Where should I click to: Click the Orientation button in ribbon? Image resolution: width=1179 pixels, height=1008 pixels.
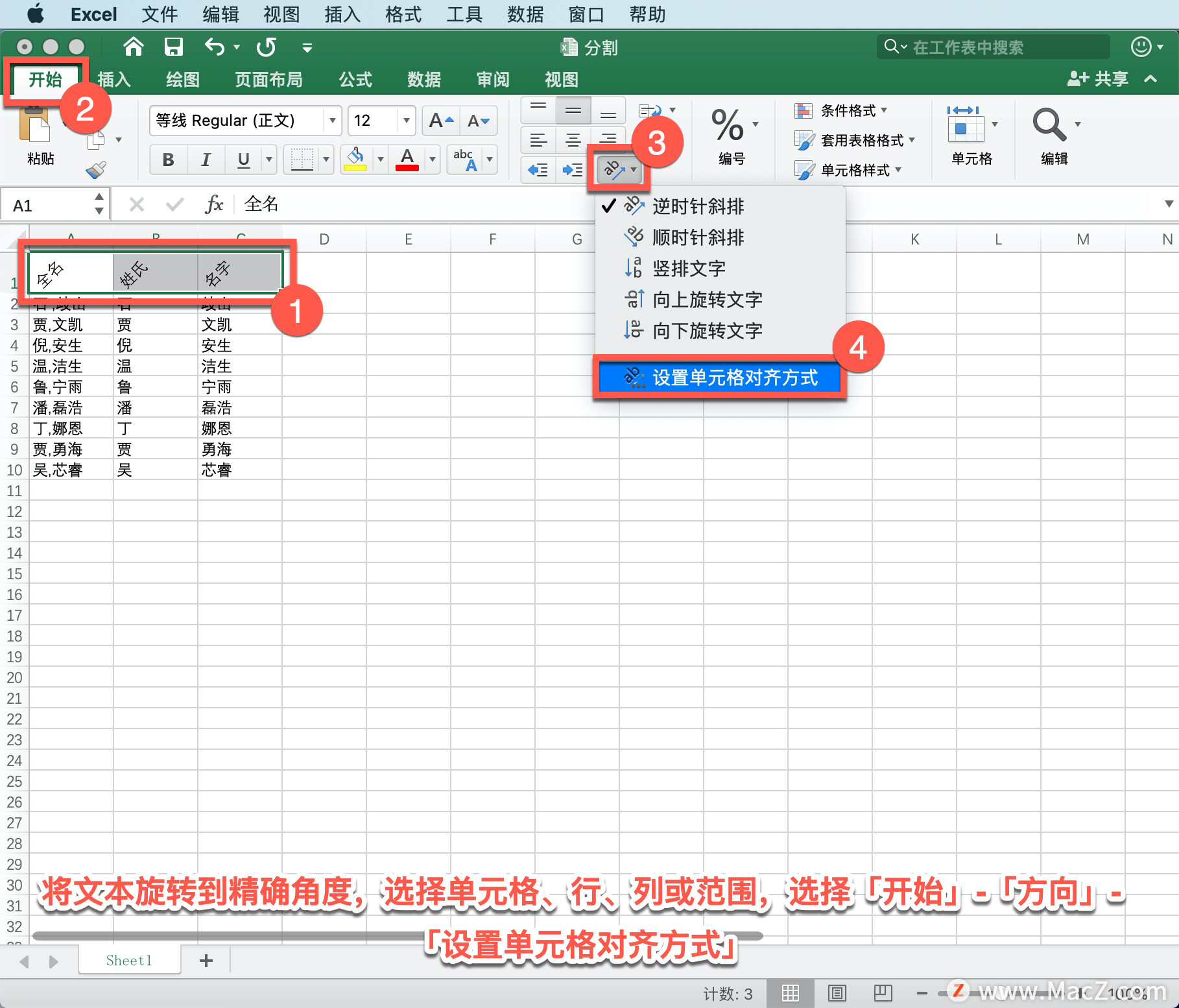point(619,170)
